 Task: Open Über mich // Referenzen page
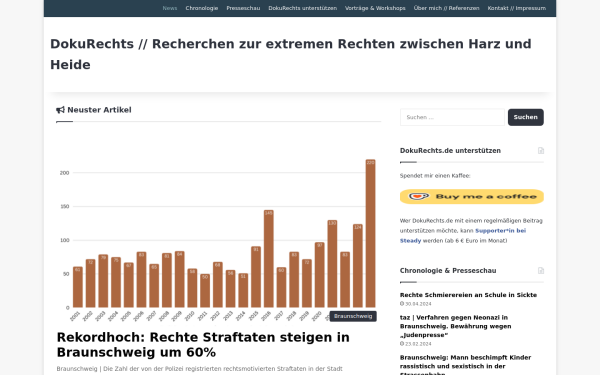pos(446,8)
